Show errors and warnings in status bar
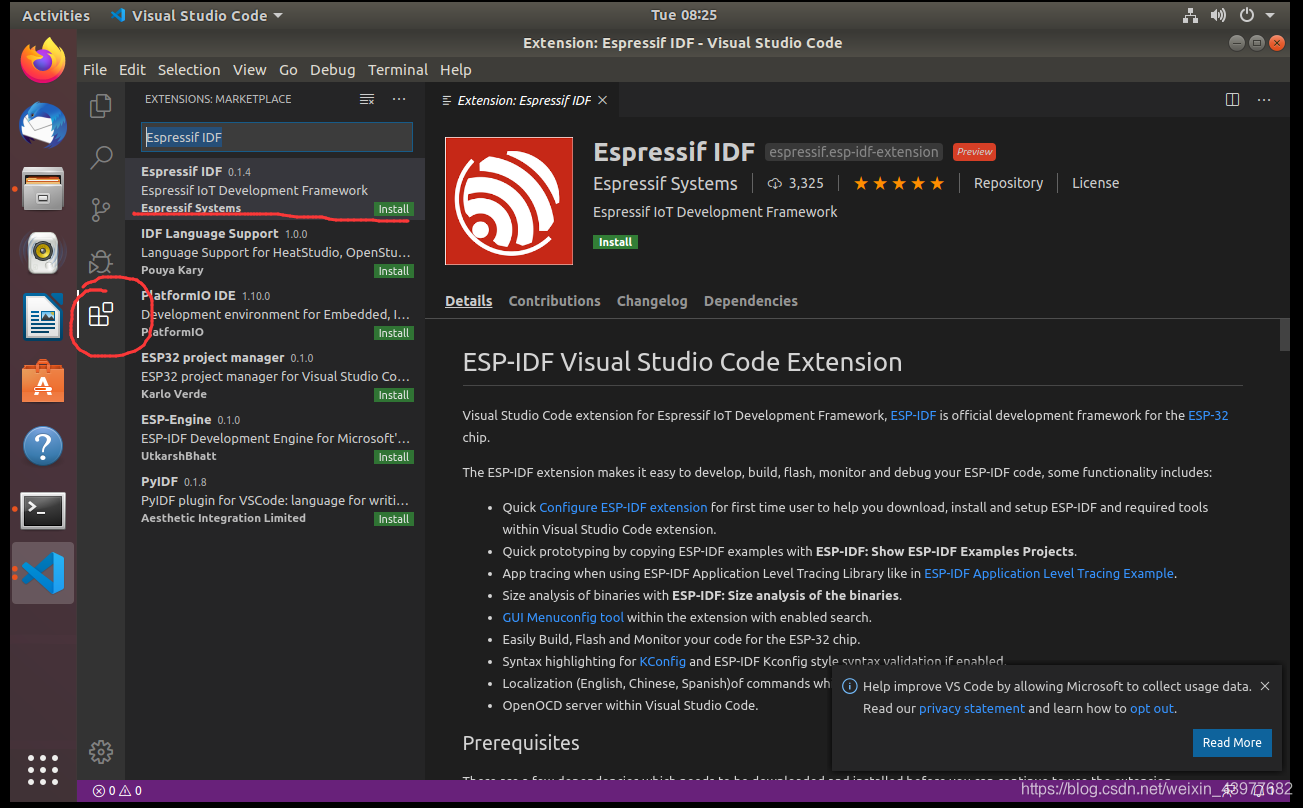This screenshot has height=808, width=1303. (x=117, y=790)
